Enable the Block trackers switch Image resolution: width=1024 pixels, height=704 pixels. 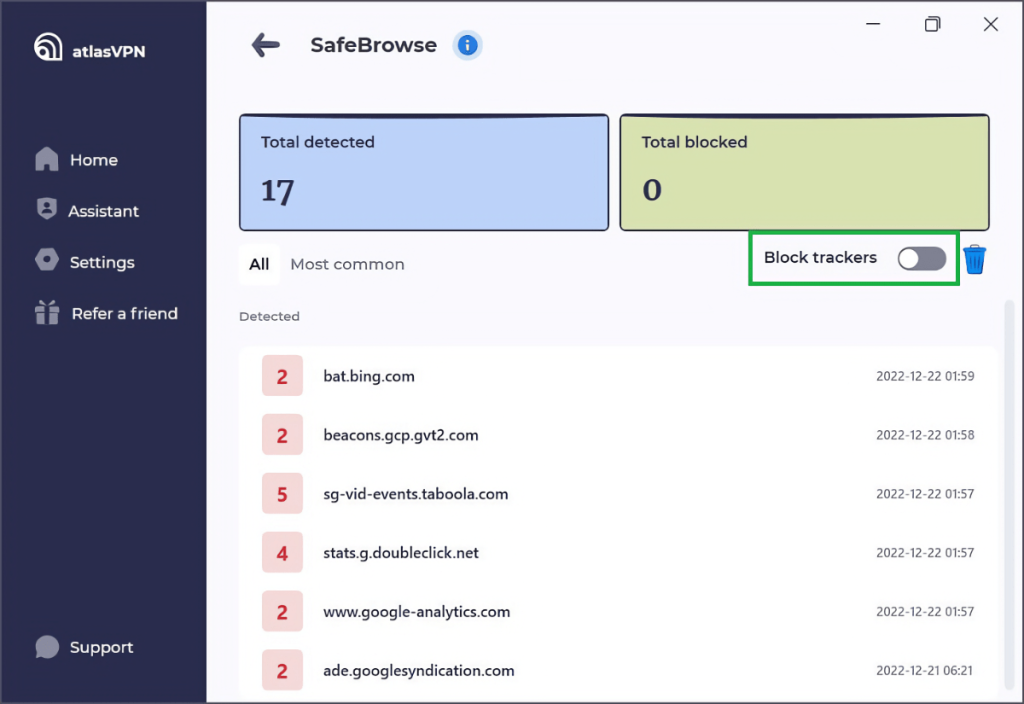pos(921,259)
